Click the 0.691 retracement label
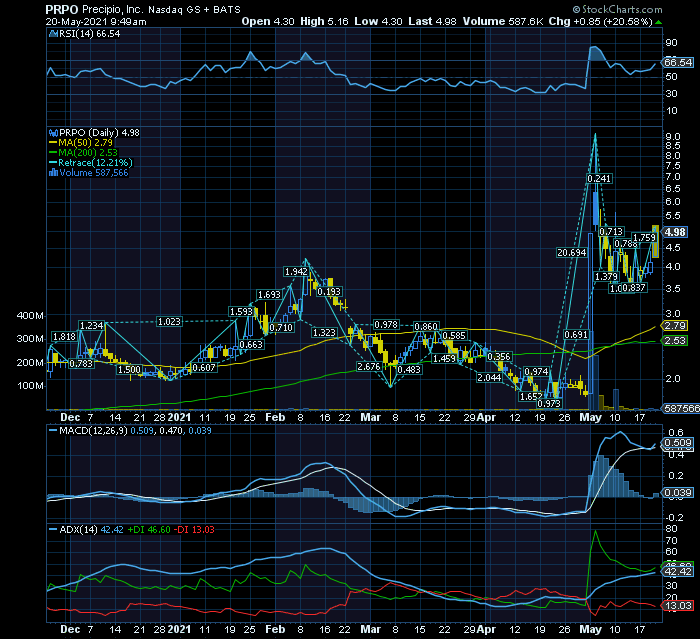 576,335
